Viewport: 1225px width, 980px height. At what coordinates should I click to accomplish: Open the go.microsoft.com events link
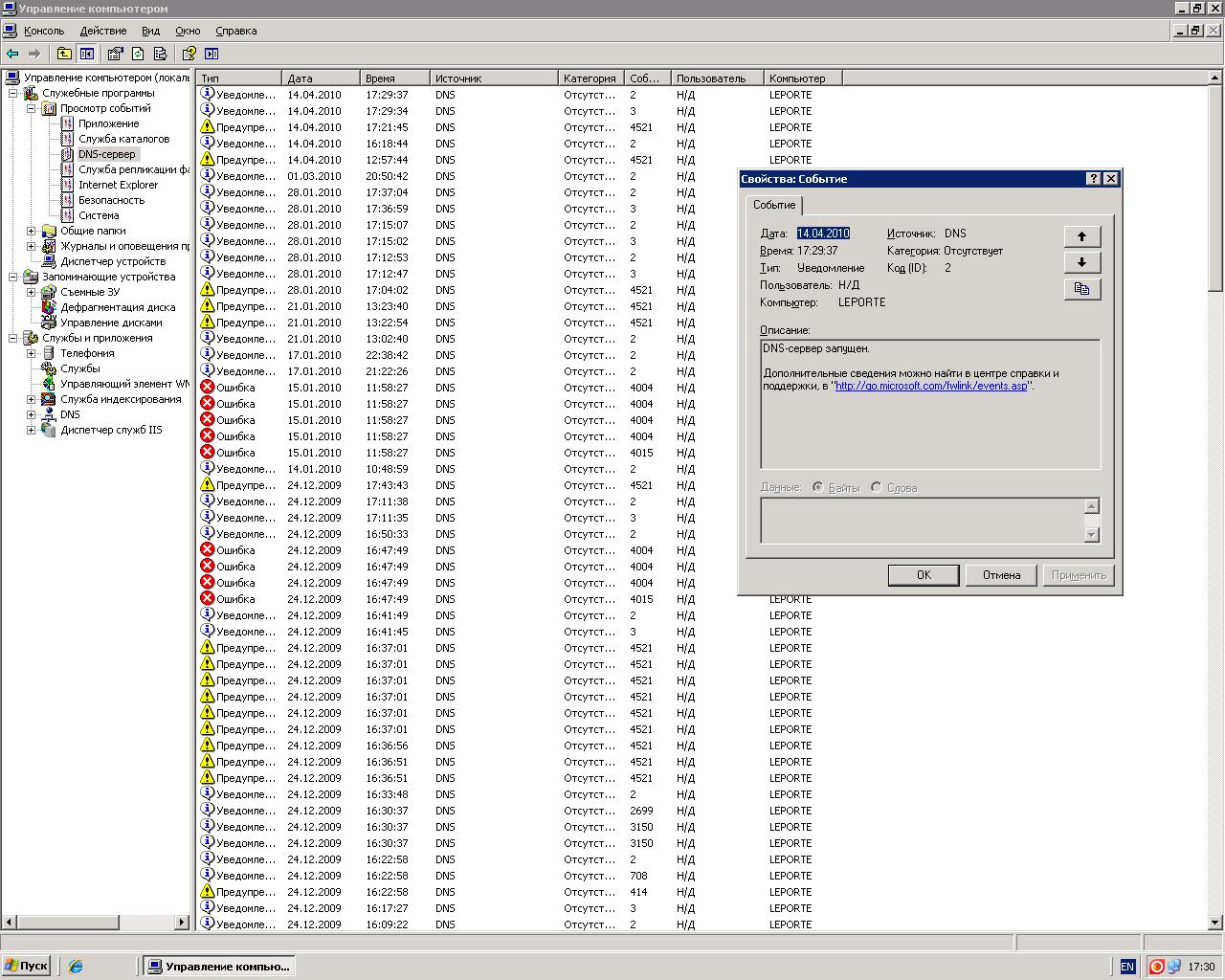[x=931, y=386]
